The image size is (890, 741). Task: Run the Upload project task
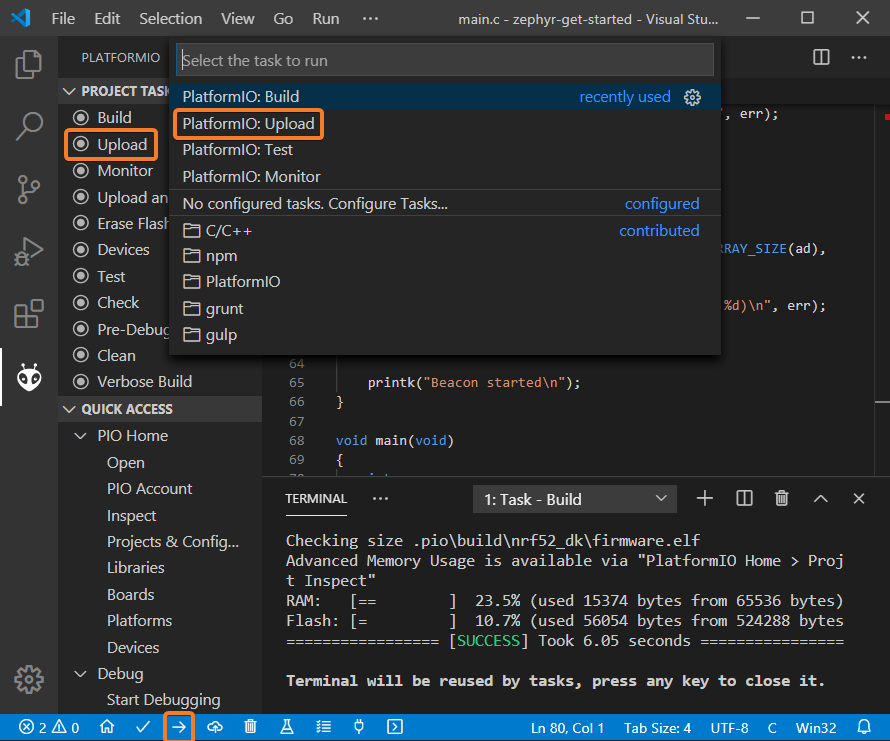click(x=122, y=145)
